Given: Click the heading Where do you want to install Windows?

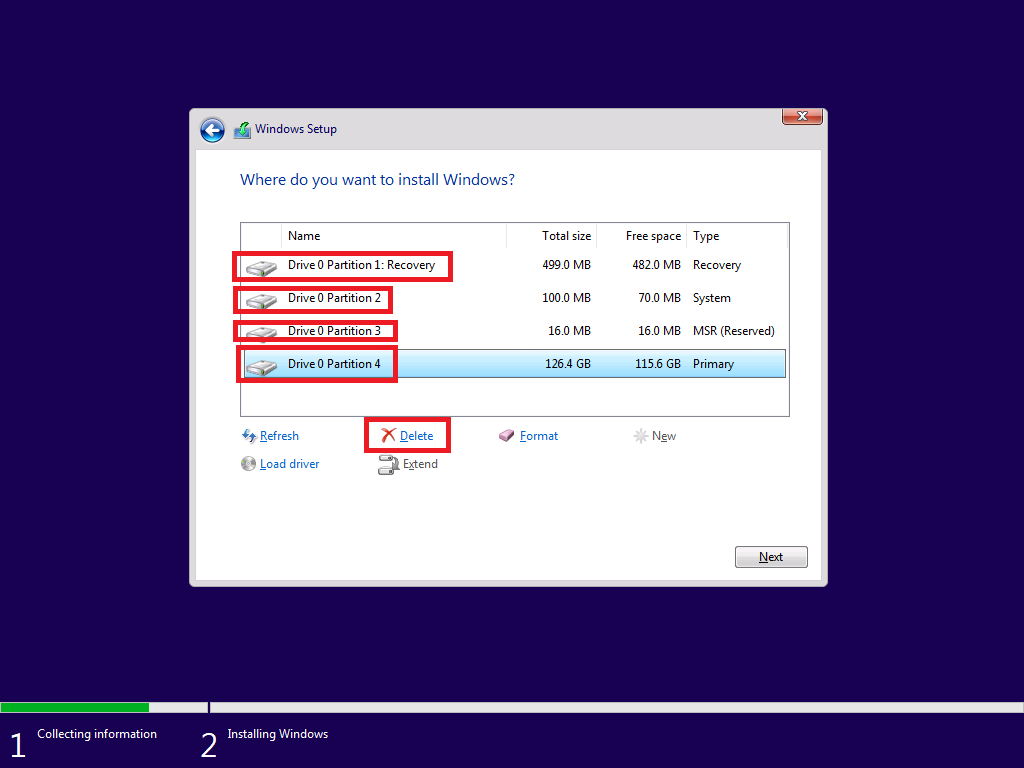Looking at the screenshot, I should pos(377,180).
